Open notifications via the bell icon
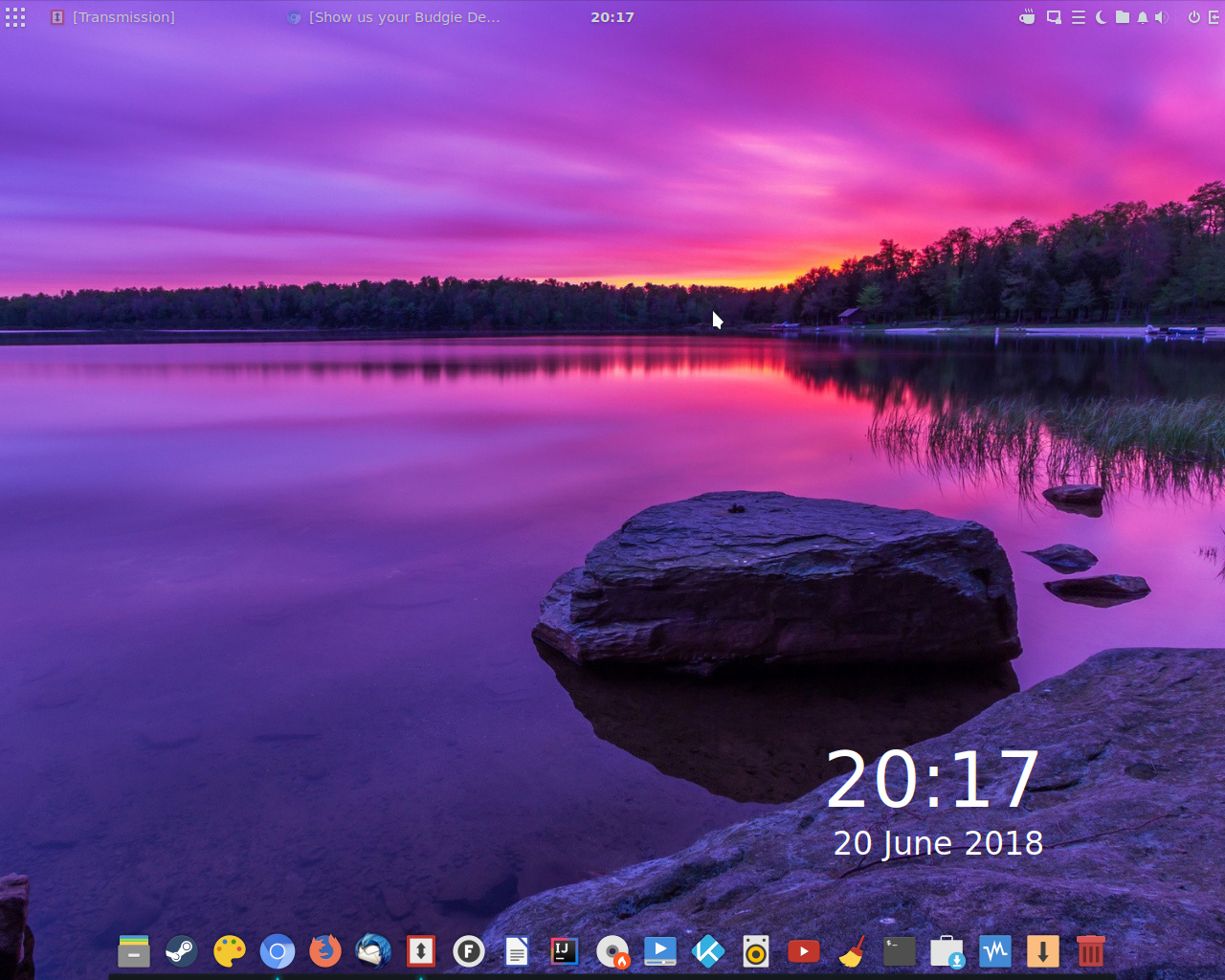The width and height of the screenshot is (1225, 980). 1143,17
